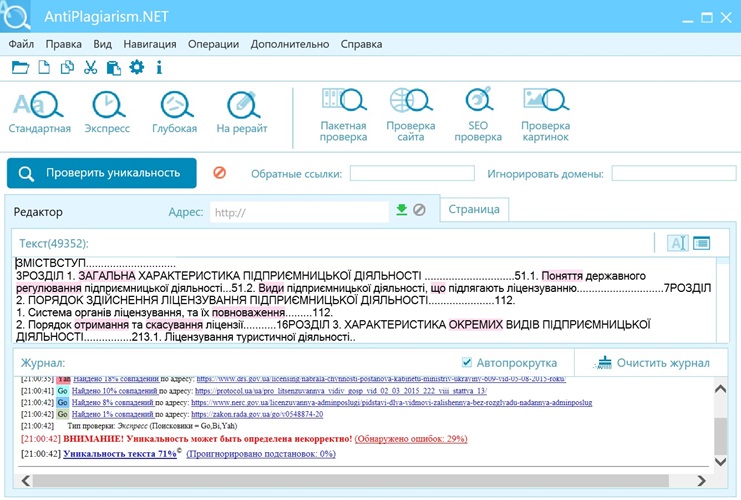Click Найдено 1% совпадений link
The height and width of the screenshot is (500, 741).
pyautogui.click(x=112, y=414)
